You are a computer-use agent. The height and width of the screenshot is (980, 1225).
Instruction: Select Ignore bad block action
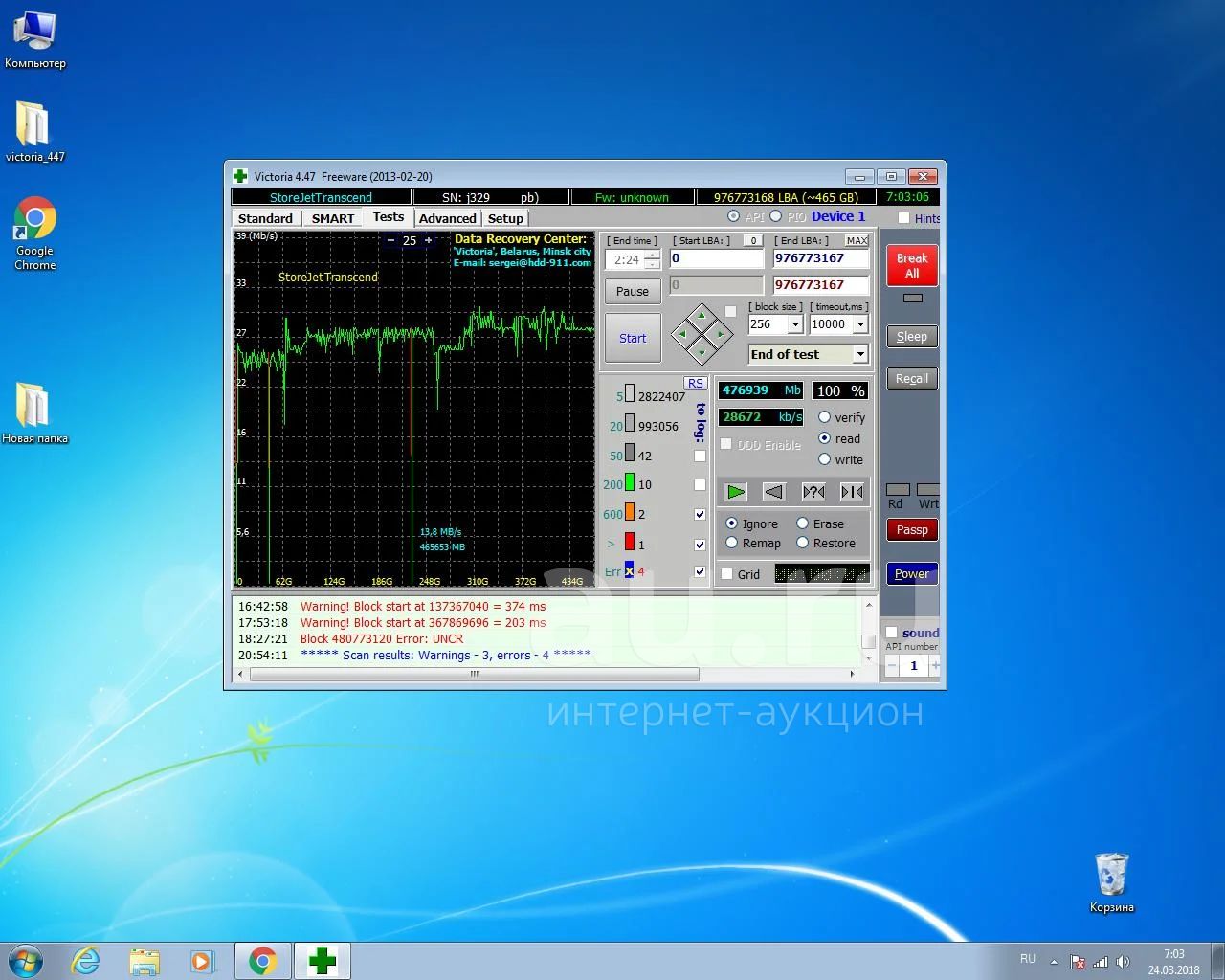[x=732, y=523]
